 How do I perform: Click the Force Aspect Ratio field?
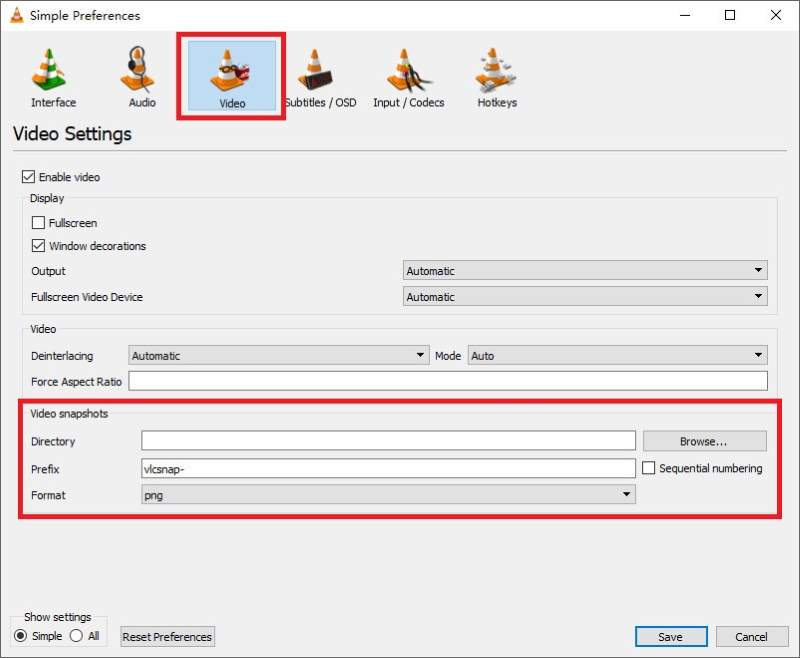click(x=448, y=381)
